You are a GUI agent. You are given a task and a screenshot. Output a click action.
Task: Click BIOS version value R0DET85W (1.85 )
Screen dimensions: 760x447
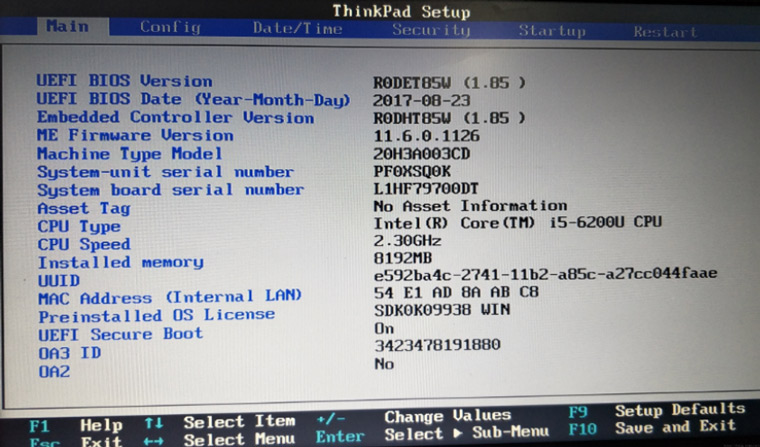tap(449, 82)
